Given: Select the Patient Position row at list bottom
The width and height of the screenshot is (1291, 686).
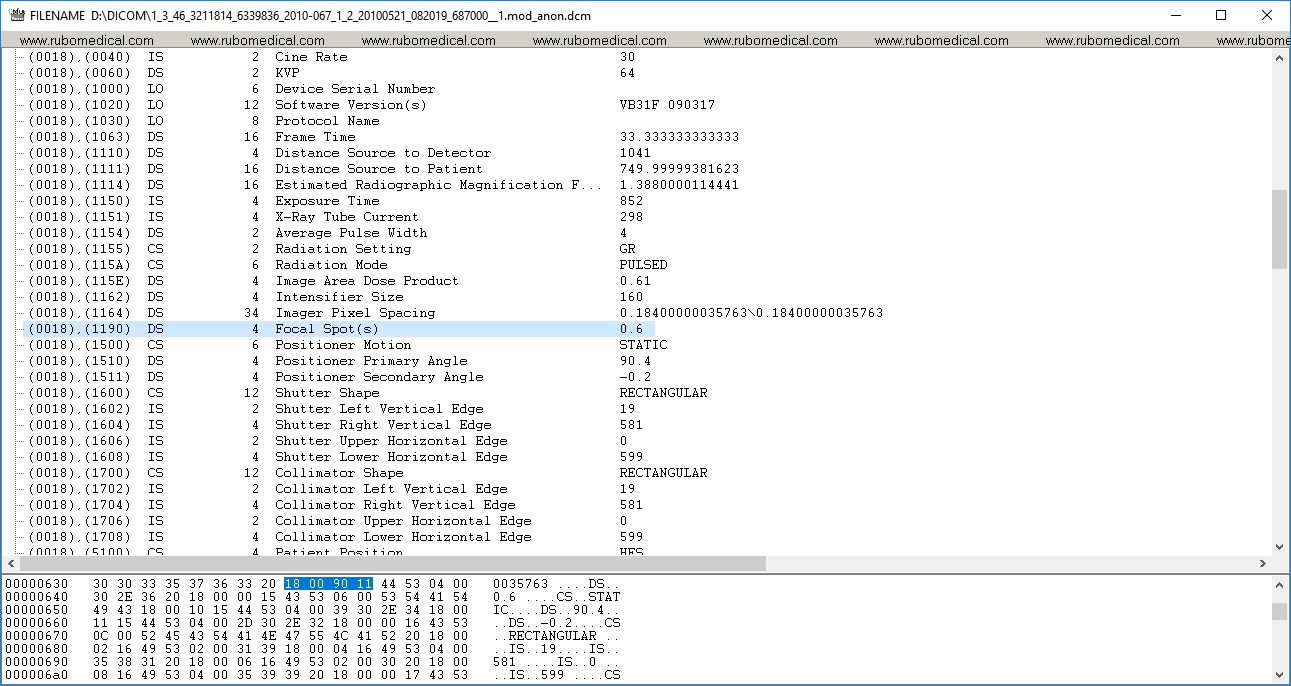Looking at the screenshot, I should [400, 552].
